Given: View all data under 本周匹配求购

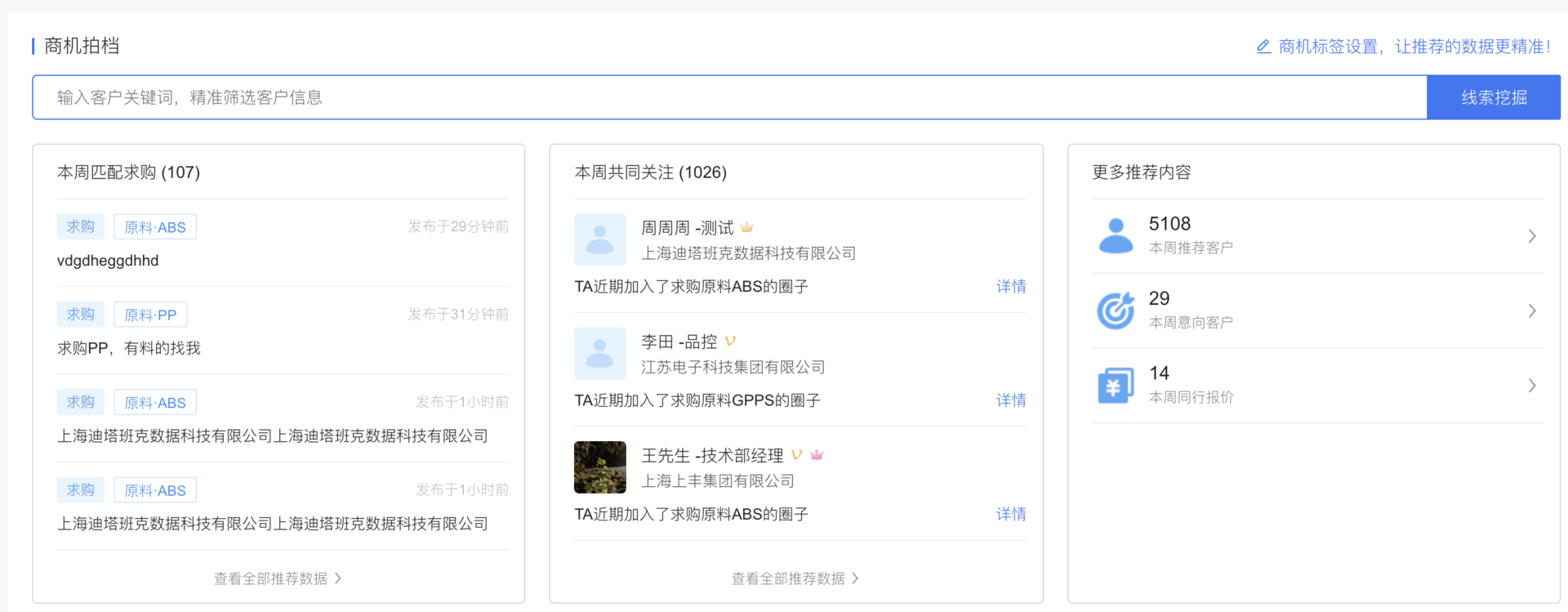Looking at the screenshot, I should click(x=278, y=578).
